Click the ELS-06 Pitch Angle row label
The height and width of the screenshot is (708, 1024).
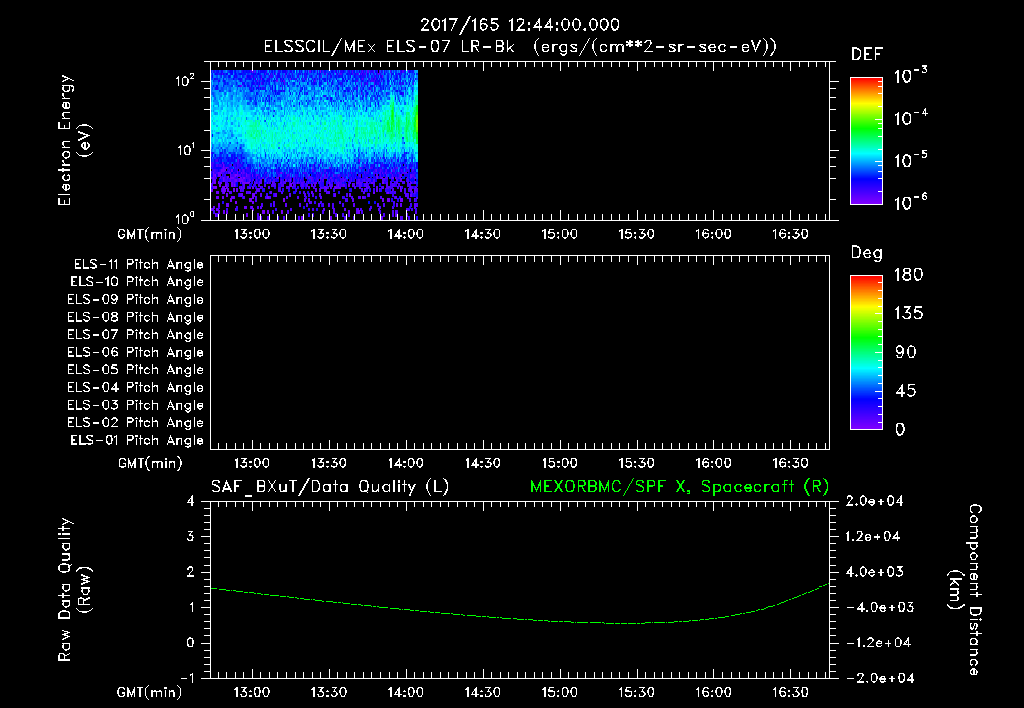(135, 353)
